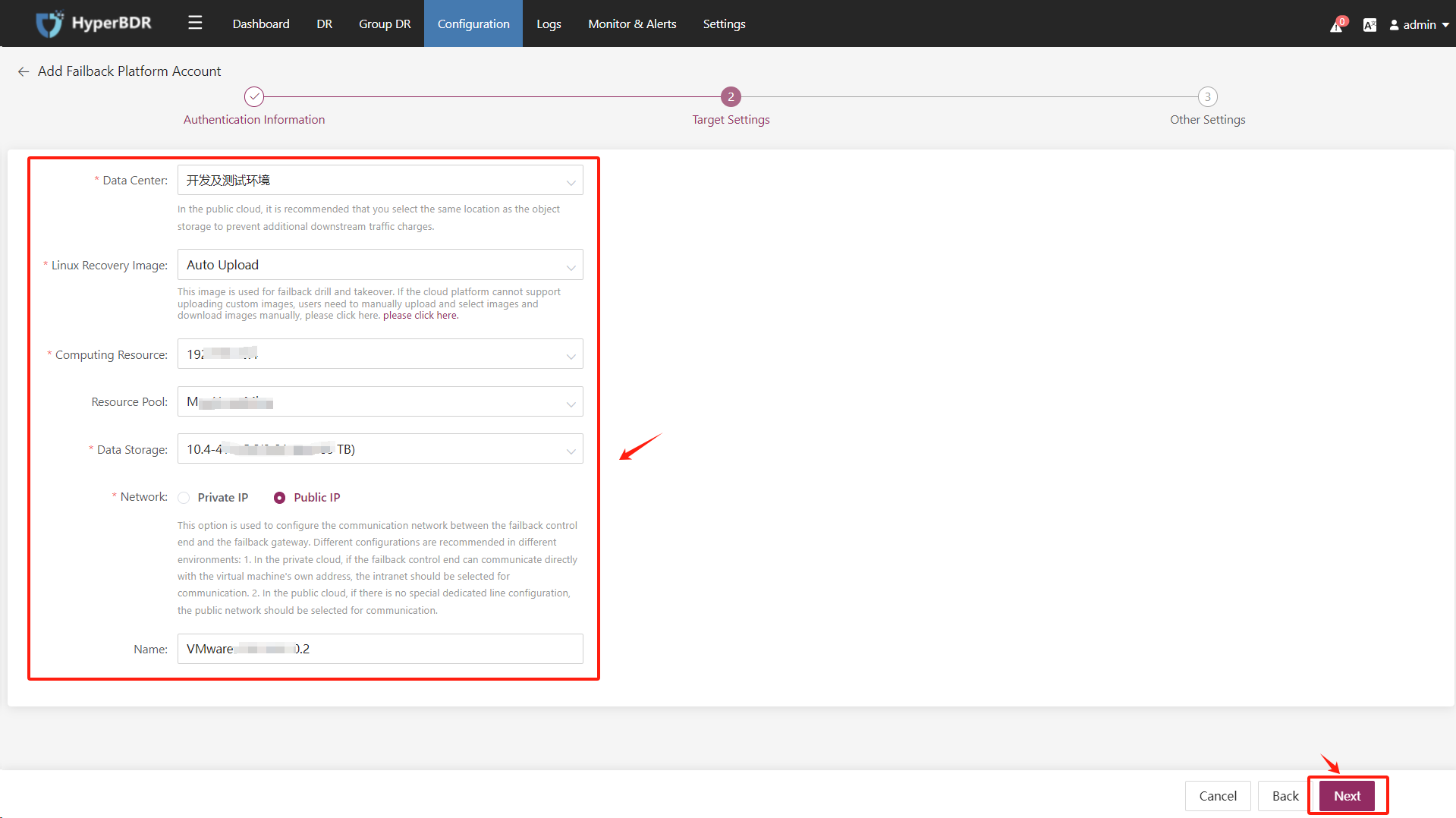Open the Group DR menu item

pyautogui.click(x=385, y=24)
